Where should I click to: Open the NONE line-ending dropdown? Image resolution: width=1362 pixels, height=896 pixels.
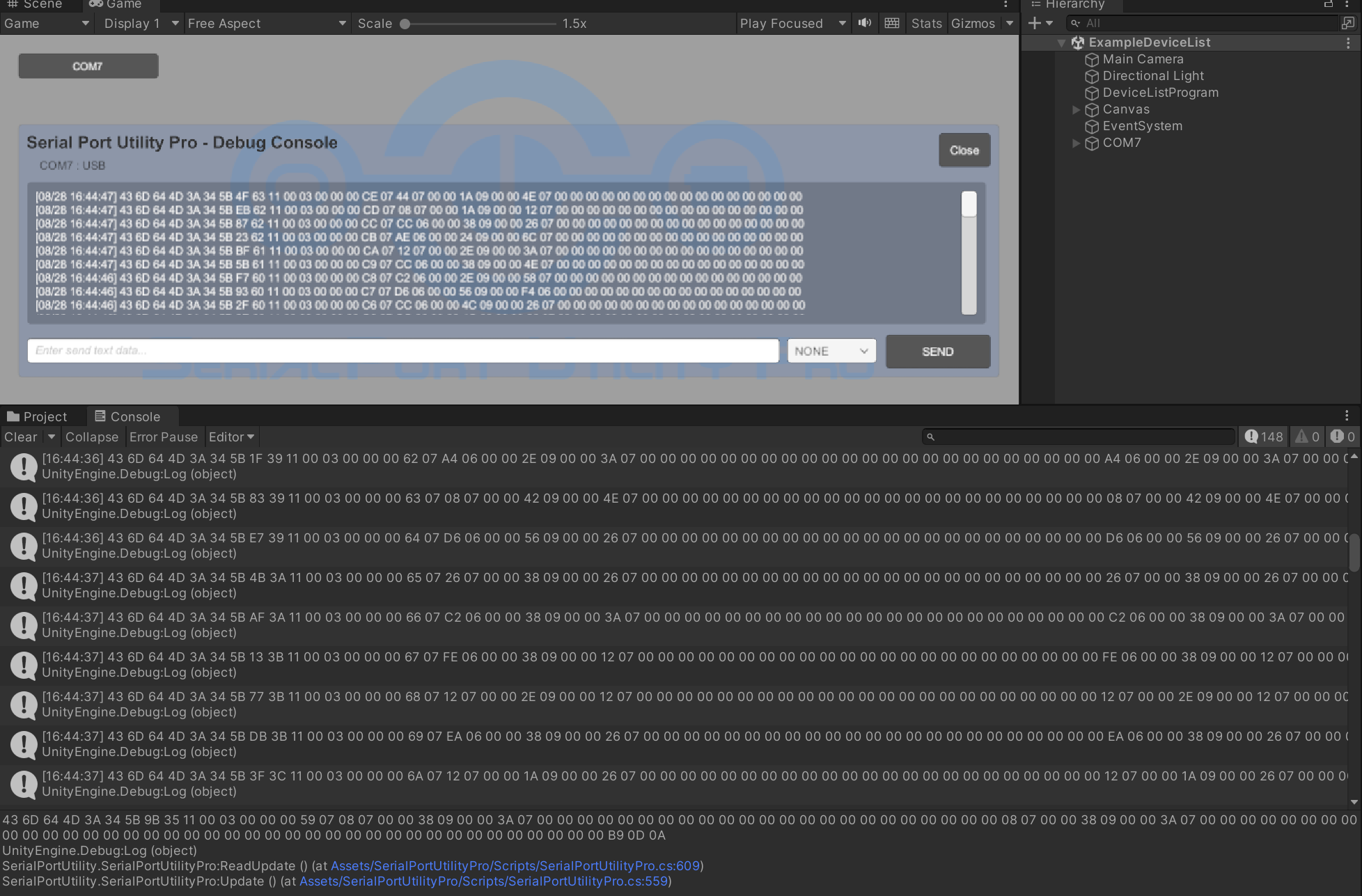pos(831,351)
